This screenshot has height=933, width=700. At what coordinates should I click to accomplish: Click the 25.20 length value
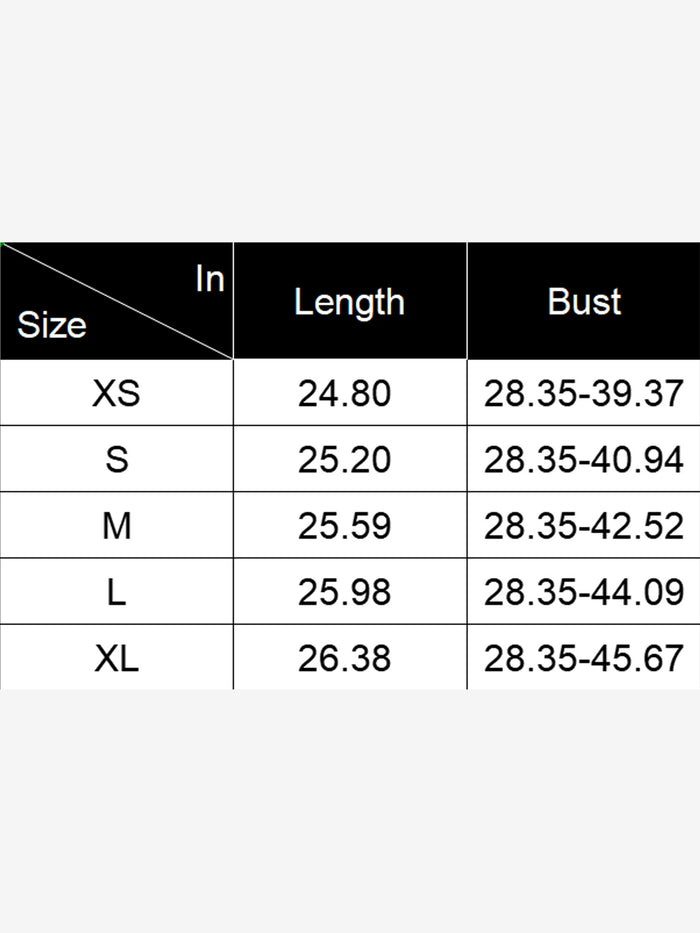(344, 459)
